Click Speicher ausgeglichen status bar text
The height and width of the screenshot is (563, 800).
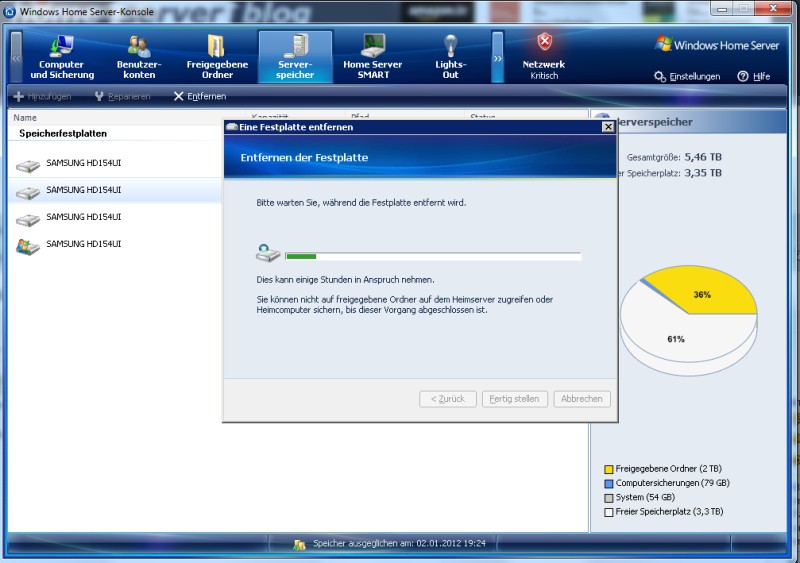pyautogui.click(x=399, y=544)
